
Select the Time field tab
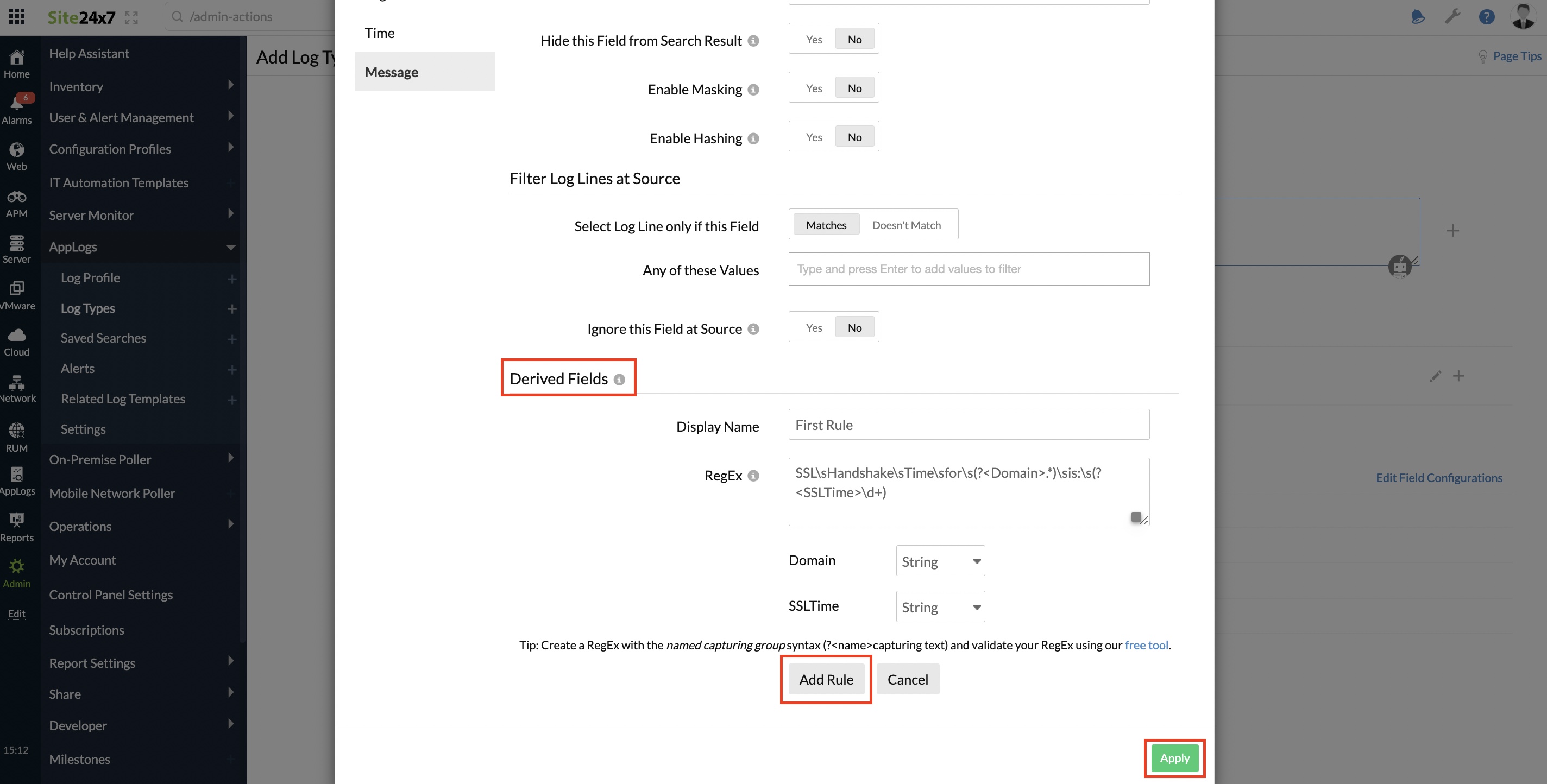[x=380, y=33]
